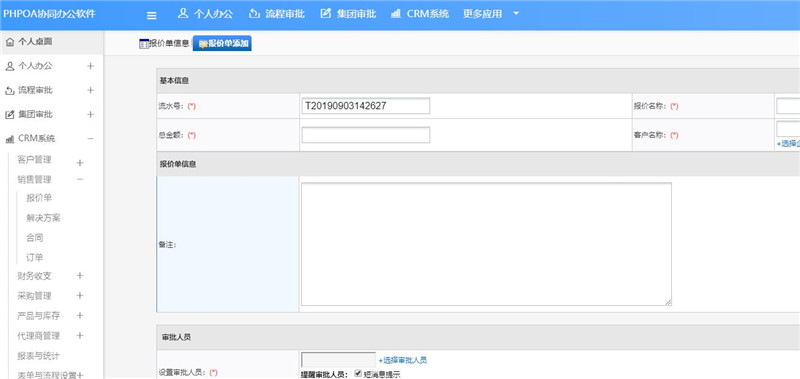Select the 报价单添加 tab
This screenshot has width=800, height=379.
coord(222,44)
